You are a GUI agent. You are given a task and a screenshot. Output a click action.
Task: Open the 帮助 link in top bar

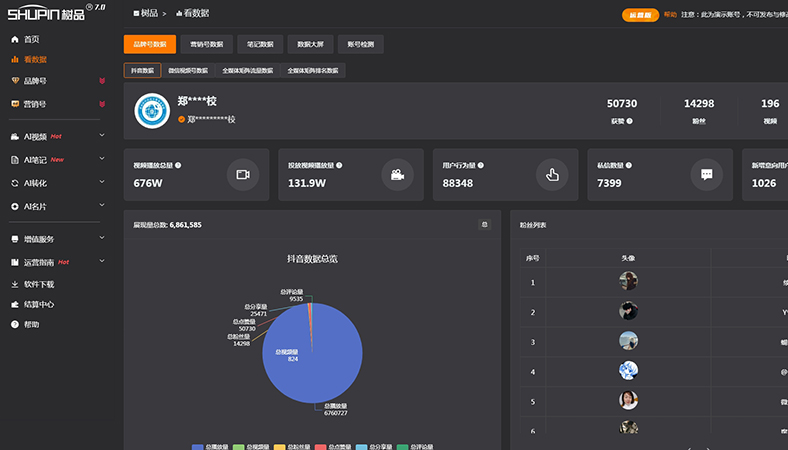669,15
